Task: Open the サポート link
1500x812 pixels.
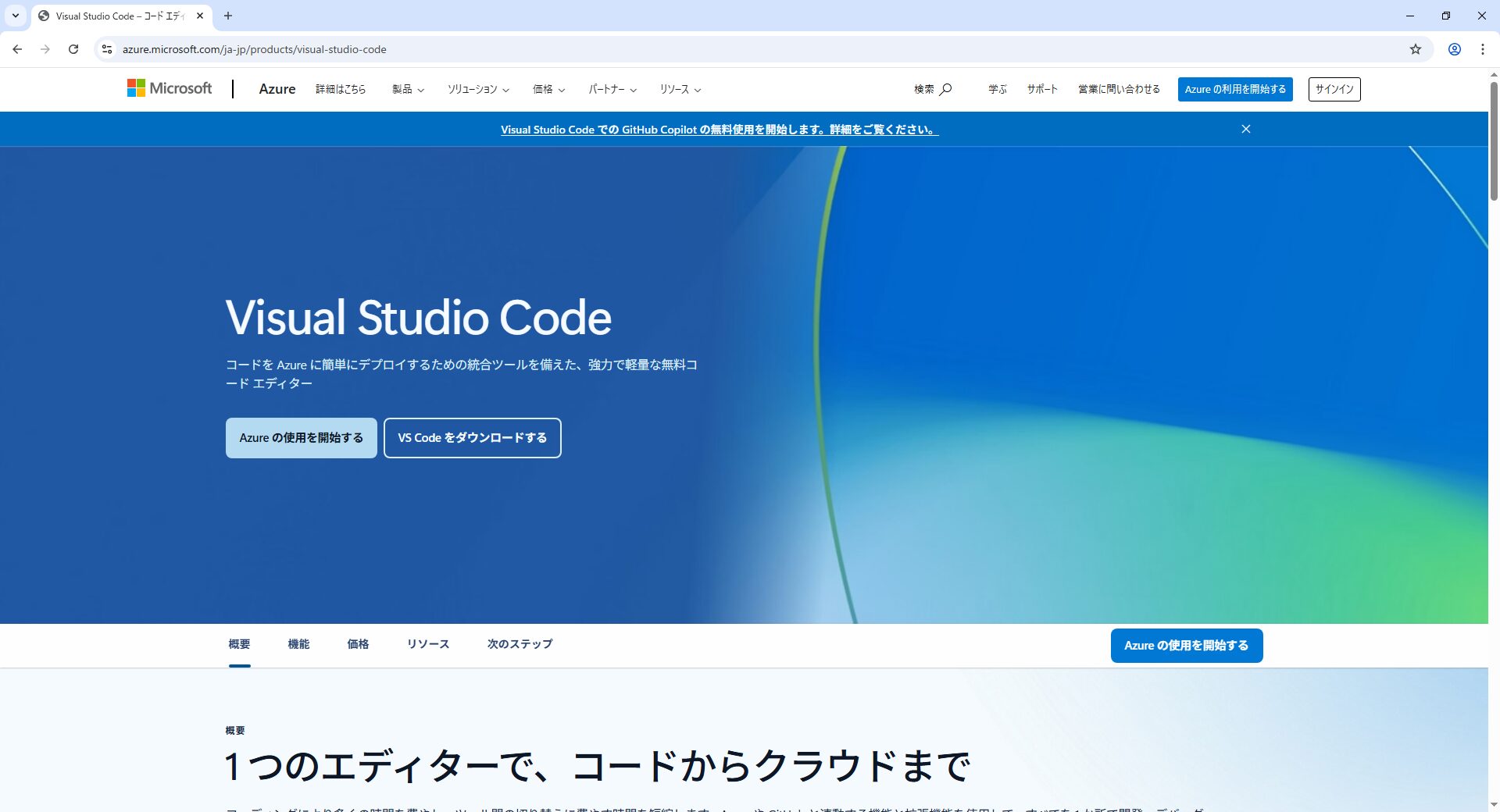Action: pyautogui.click(x=1042, y=89)
